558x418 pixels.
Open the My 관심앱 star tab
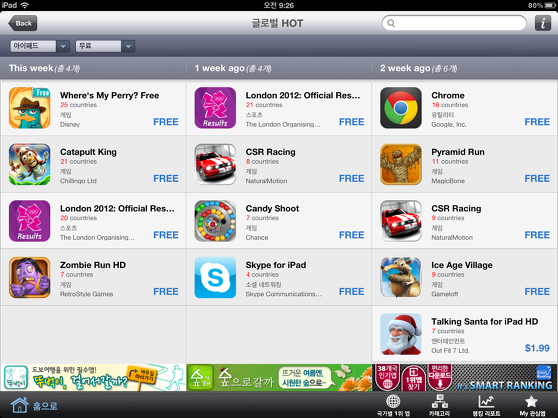[532, 405]
